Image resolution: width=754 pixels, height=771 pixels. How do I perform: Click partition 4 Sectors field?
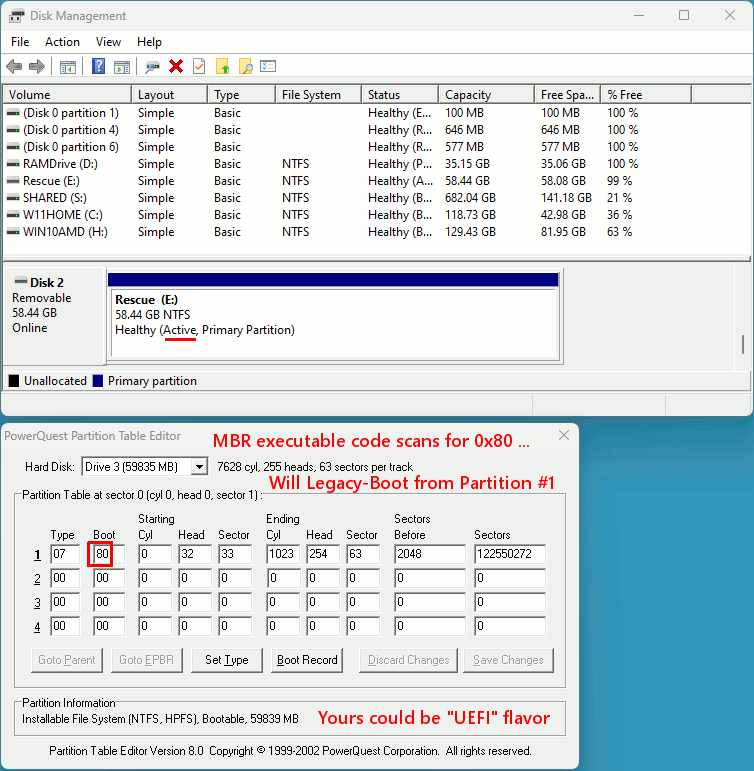tap(510, 626)
